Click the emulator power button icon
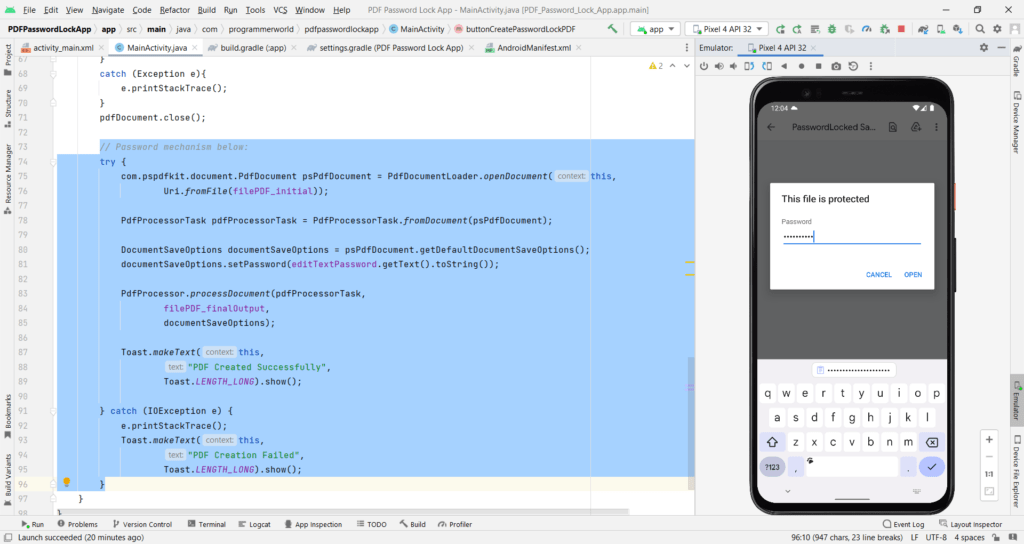This screenshot has height=544, width=1024. [x=703, y=66]
